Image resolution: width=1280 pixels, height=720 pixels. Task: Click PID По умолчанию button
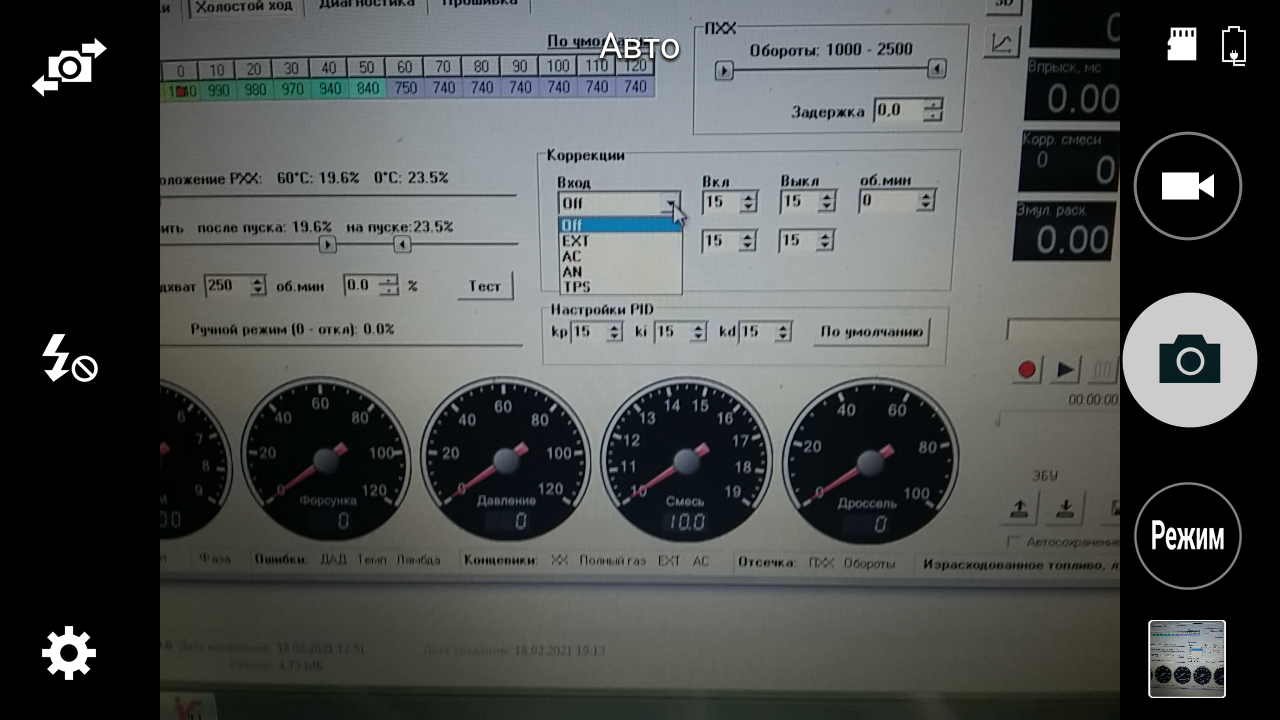(871, 331)
